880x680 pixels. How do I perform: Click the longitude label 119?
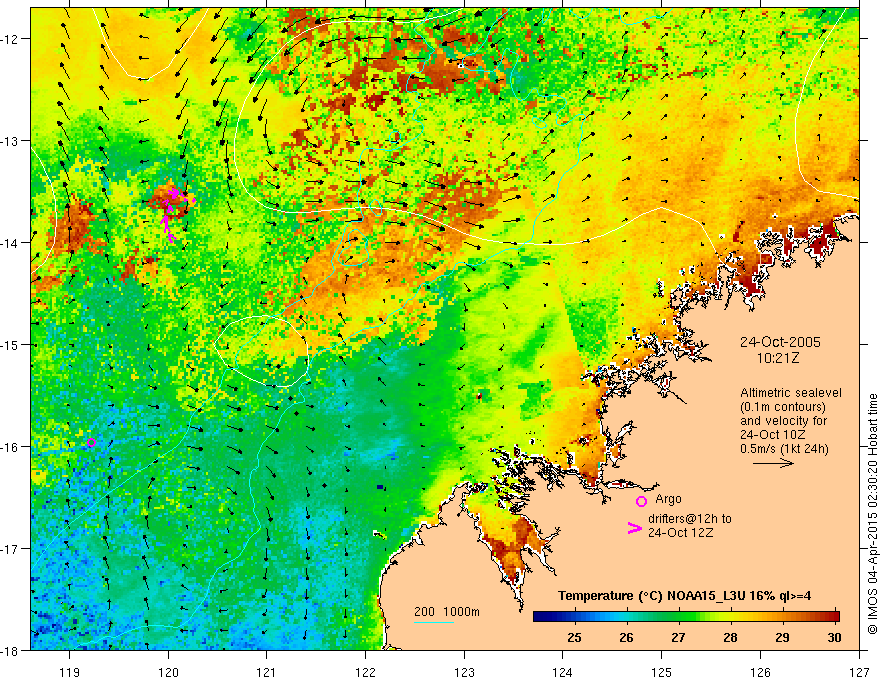pyautogui.click(x=70, y=672)
